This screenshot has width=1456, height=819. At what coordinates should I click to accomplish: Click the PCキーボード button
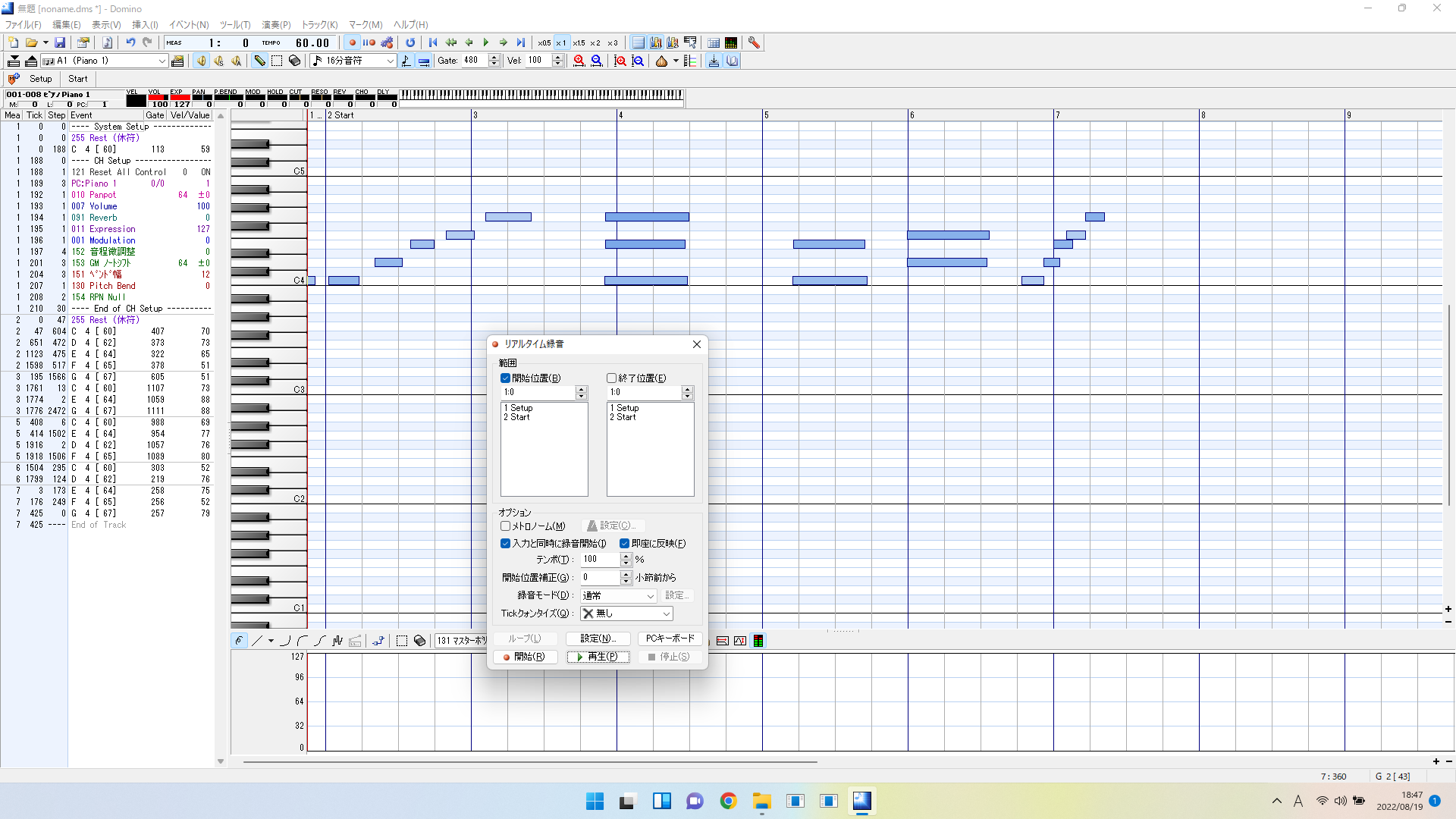coord(670,639)
